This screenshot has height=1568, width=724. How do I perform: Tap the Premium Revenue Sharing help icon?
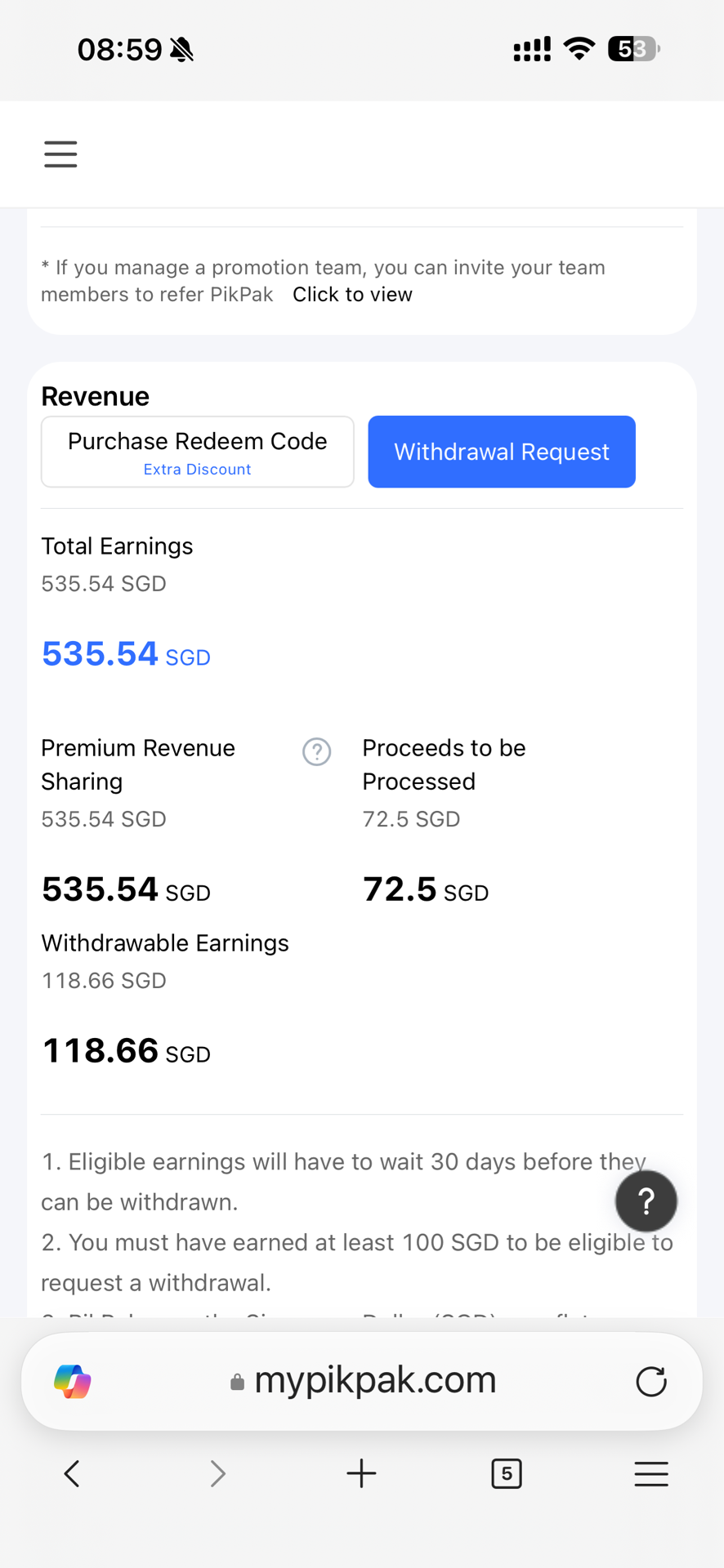coord(317,751)
